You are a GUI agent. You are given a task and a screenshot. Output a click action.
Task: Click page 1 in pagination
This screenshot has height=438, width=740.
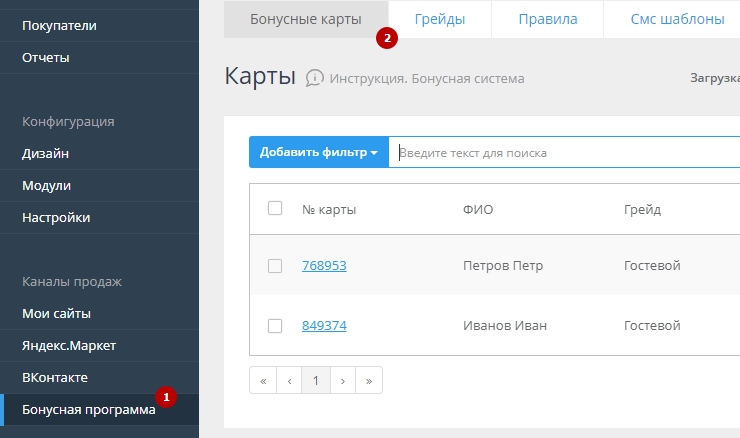316,381
